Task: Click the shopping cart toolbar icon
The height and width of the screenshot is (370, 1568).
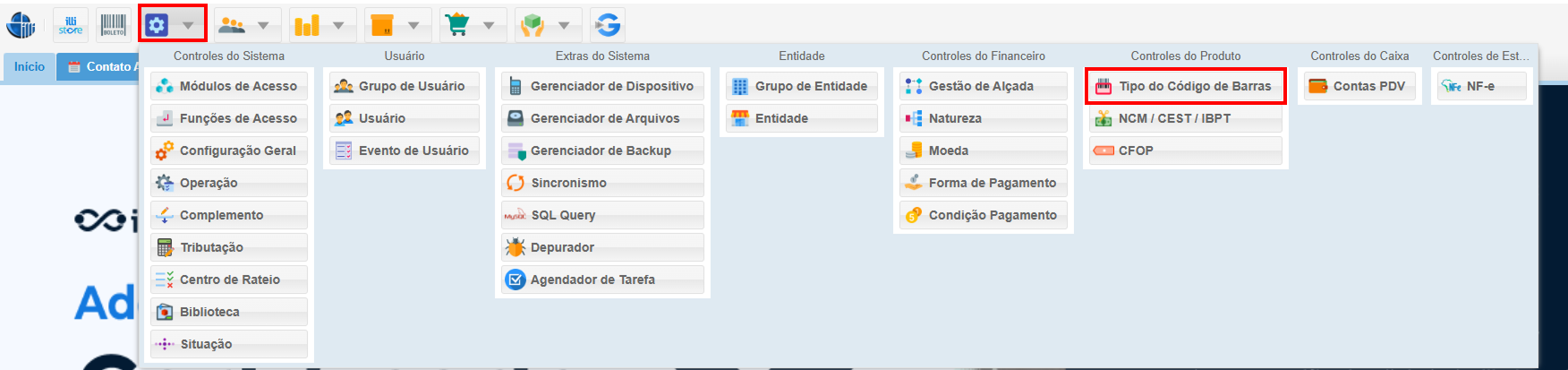Action: click(x=457, y=25)
